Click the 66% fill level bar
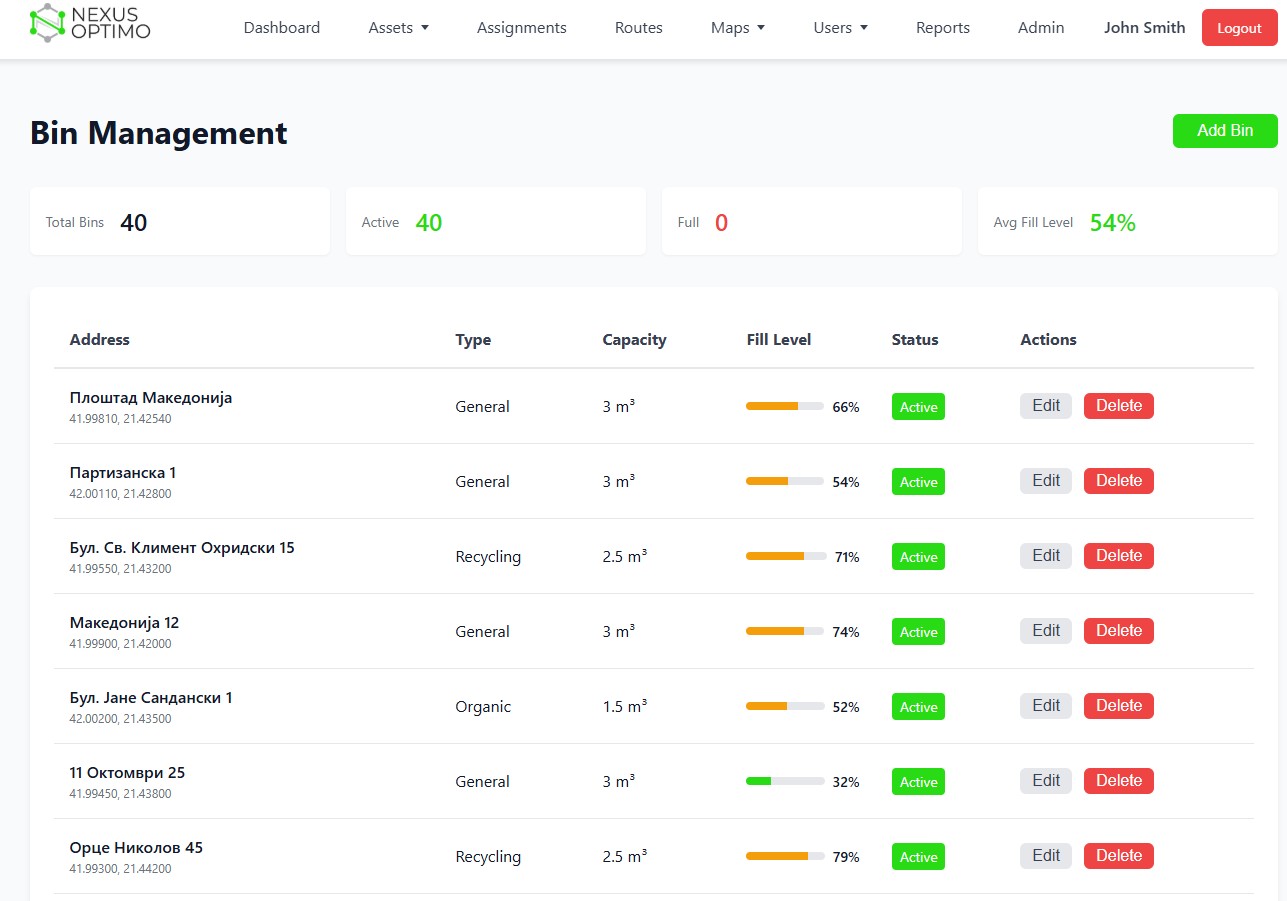1287x901 pixels. (x=785, y=406)
